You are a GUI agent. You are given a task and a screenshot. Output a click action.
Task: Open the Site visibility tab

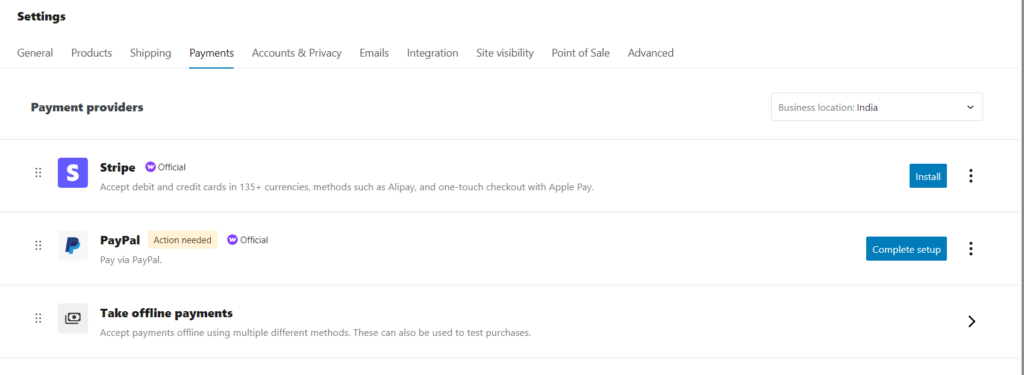[x=505, y=53]
